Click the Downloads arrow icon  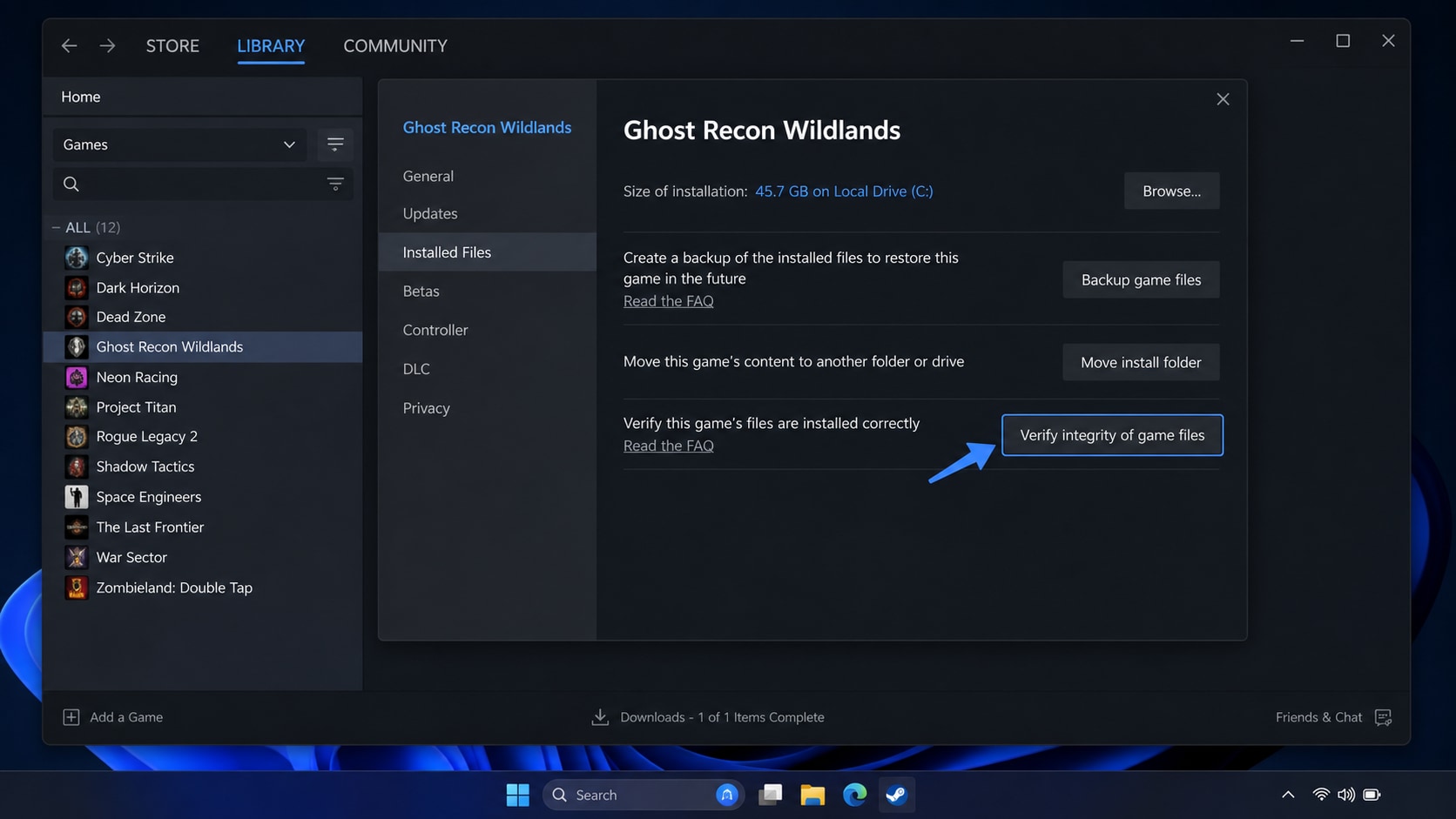coord(600,717)
